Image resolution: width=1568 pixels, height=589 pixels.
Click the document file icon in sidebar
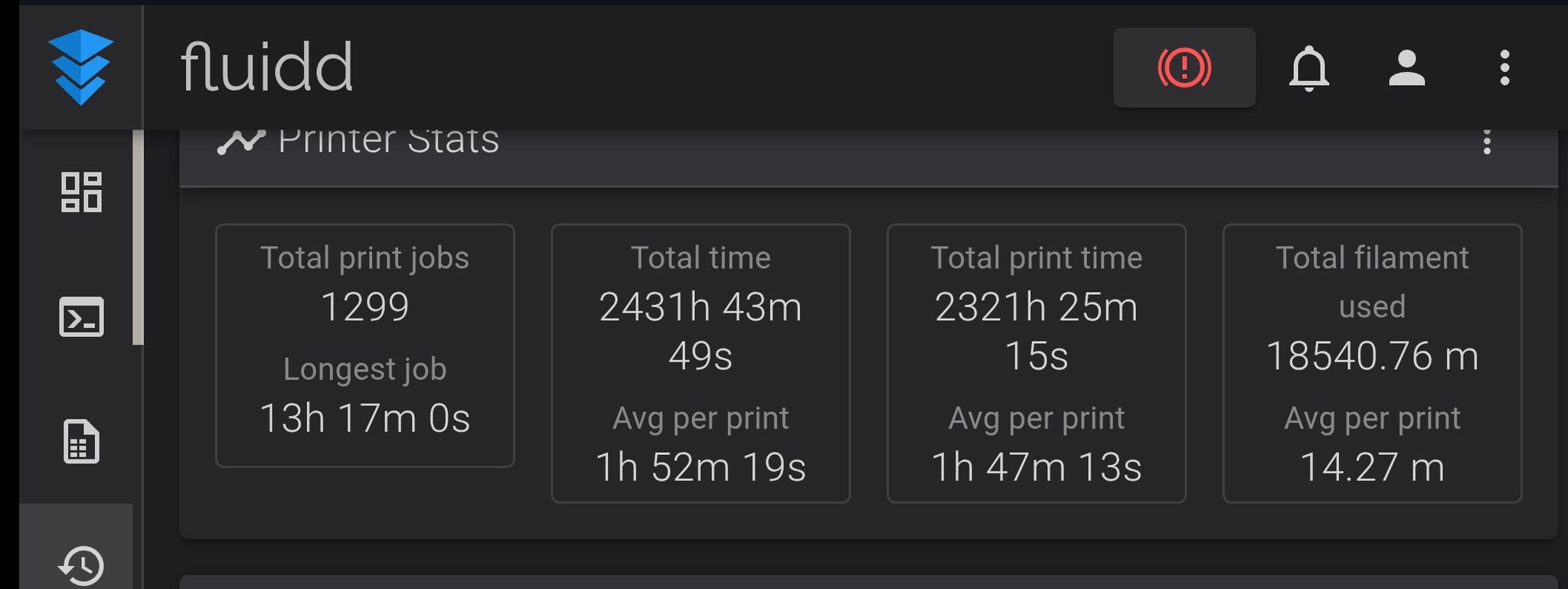(81, 442)
